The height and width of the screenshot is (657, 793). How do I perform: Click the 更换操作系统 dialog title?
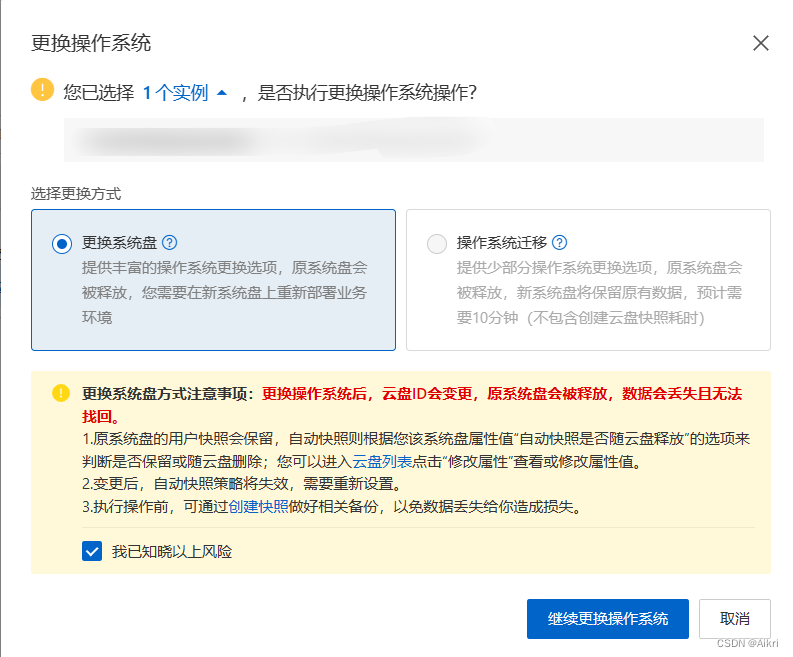pyautogui.click(x=91, y=43)
